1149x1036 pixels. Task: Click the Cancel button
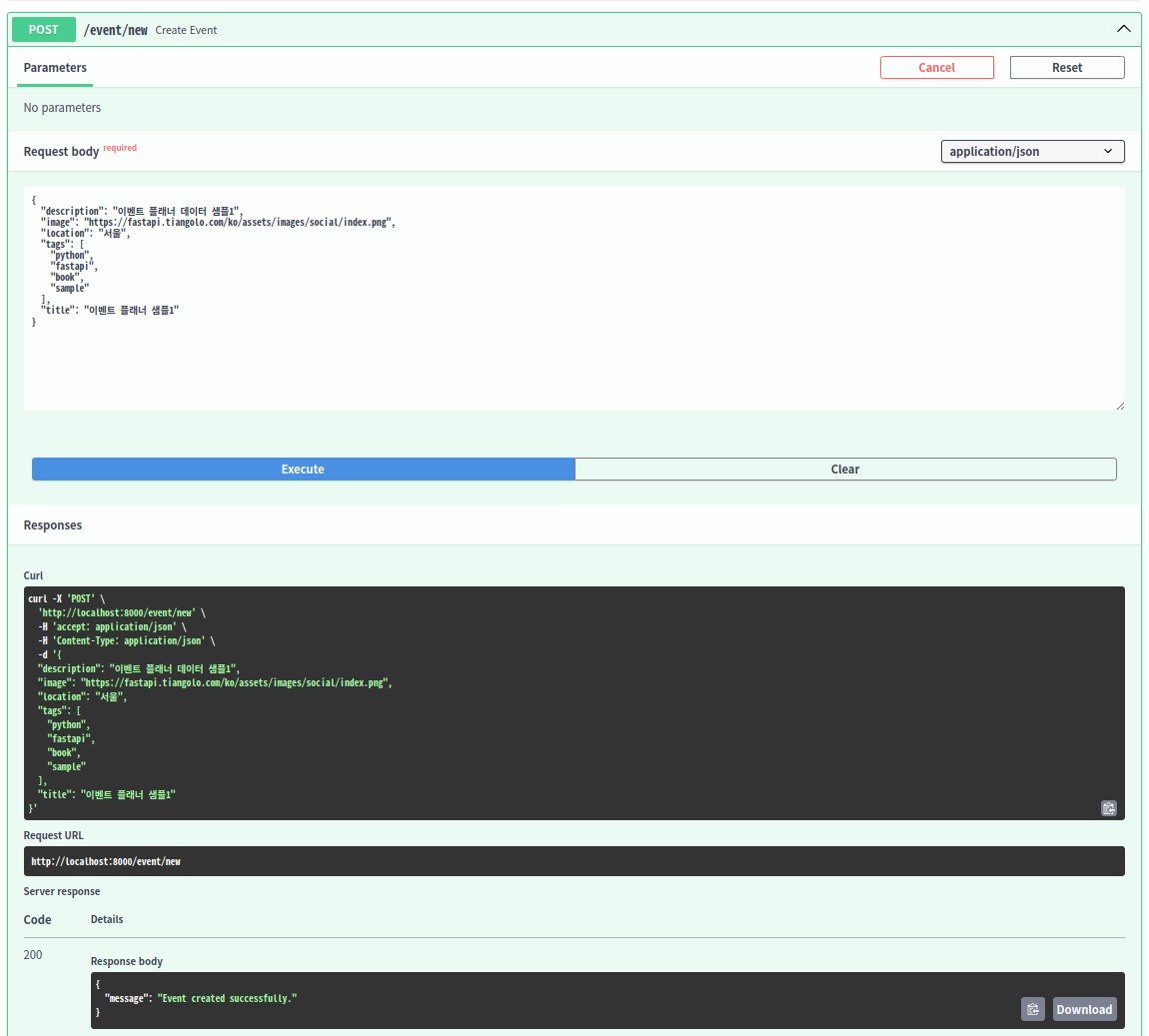[x=936, y=67]
